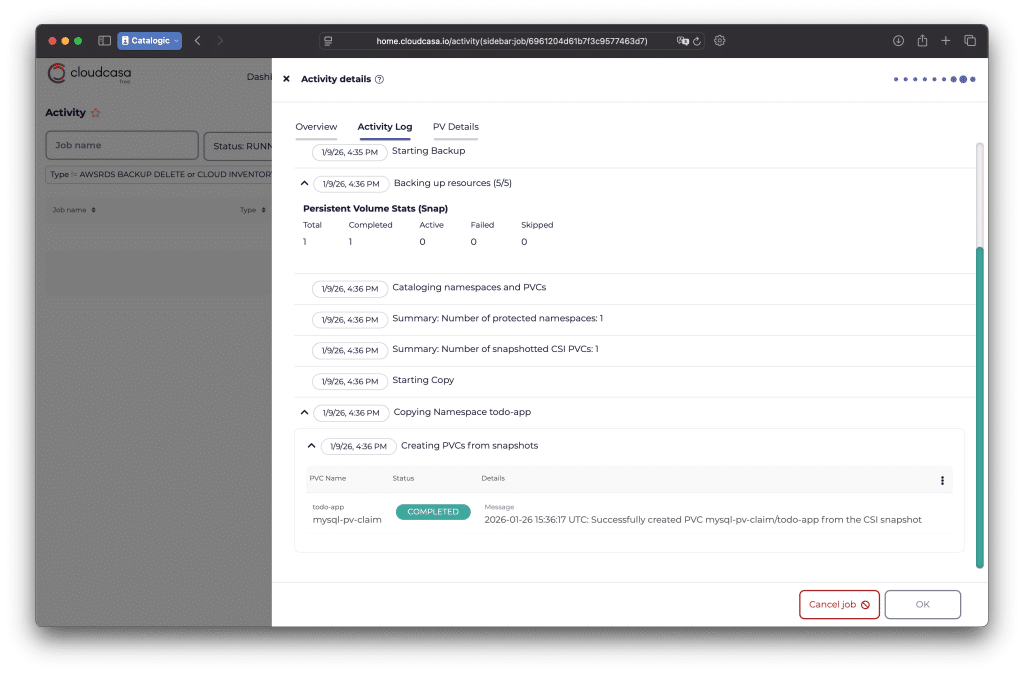
Task: Show Safari tab overview icon
Action: (x=970, y=41)
